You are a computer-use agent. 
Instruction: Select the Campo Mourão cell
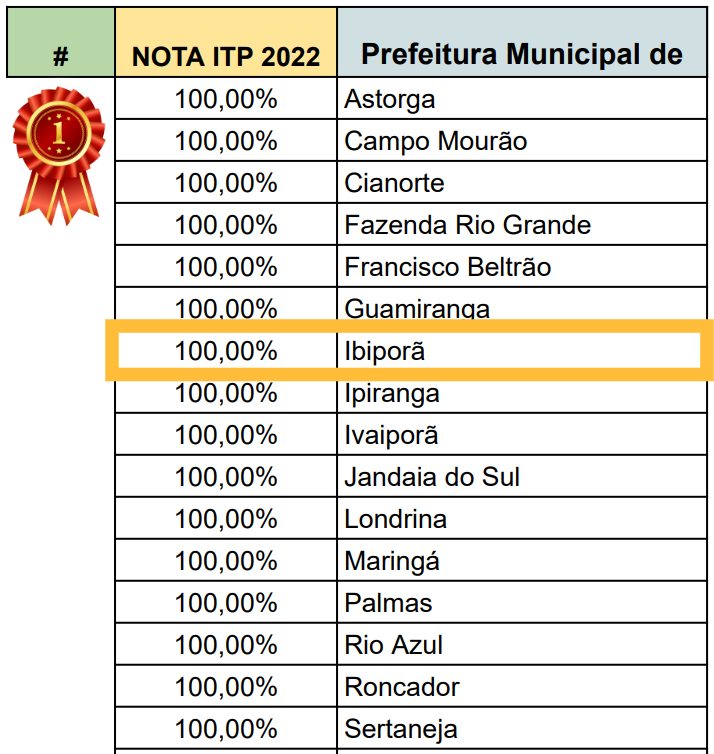coord(522,141)
